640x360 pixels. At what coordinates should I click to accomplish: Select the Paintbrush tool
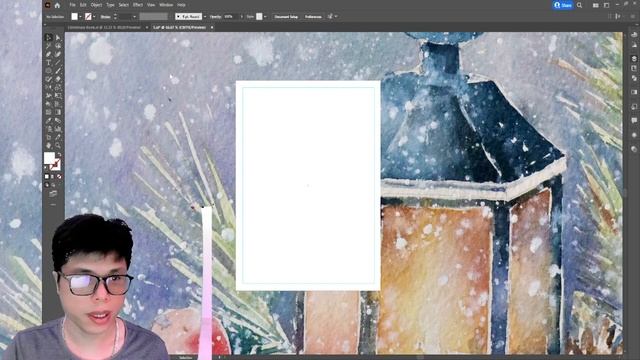(58, 70)
